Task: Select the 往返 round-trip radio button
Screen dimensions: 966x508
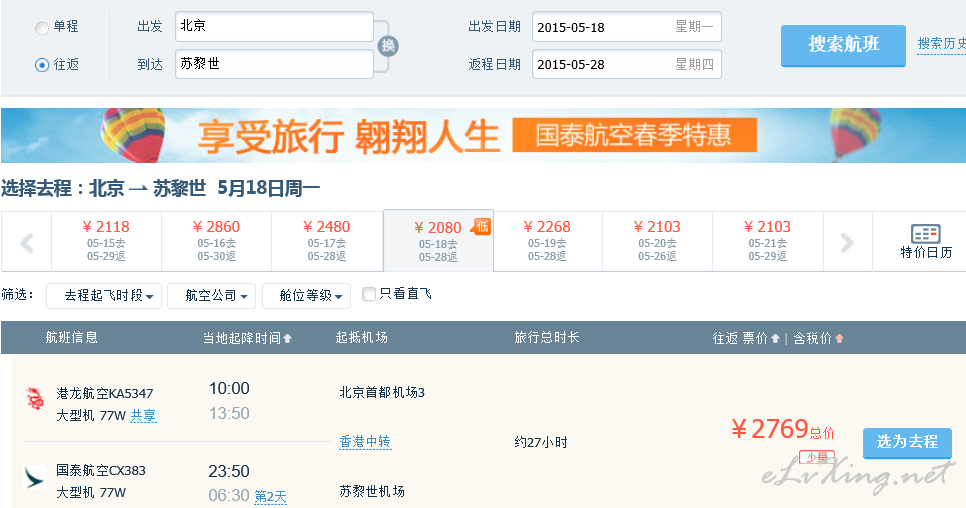Action: click(x=42, y=65)
